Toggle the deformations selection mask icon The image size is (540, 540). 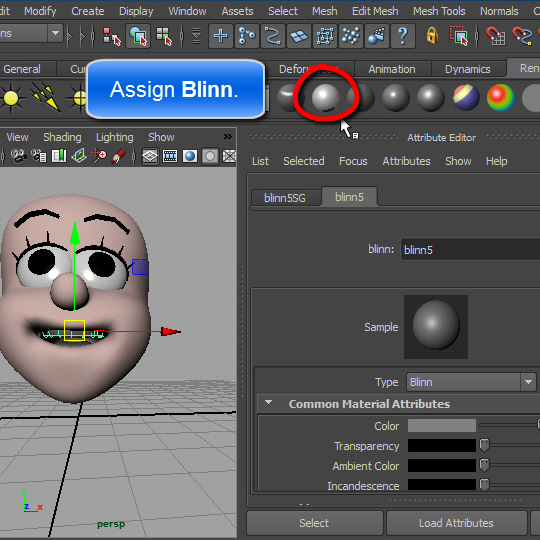point(325,36)
